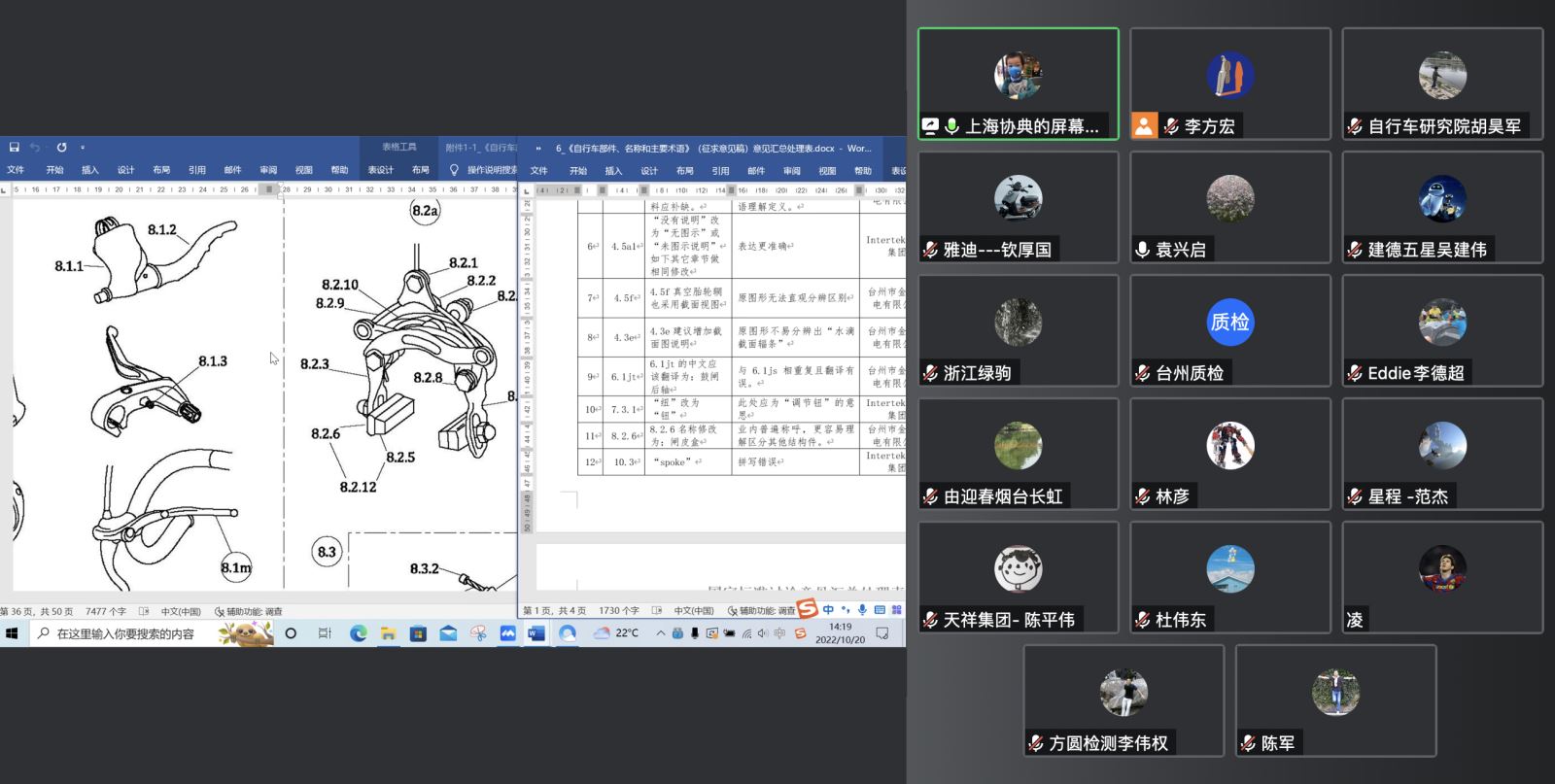Open Task View on the taskbar
Image resolution: width=1555 pixels, height=784 pixels.
tap(325, 633)
